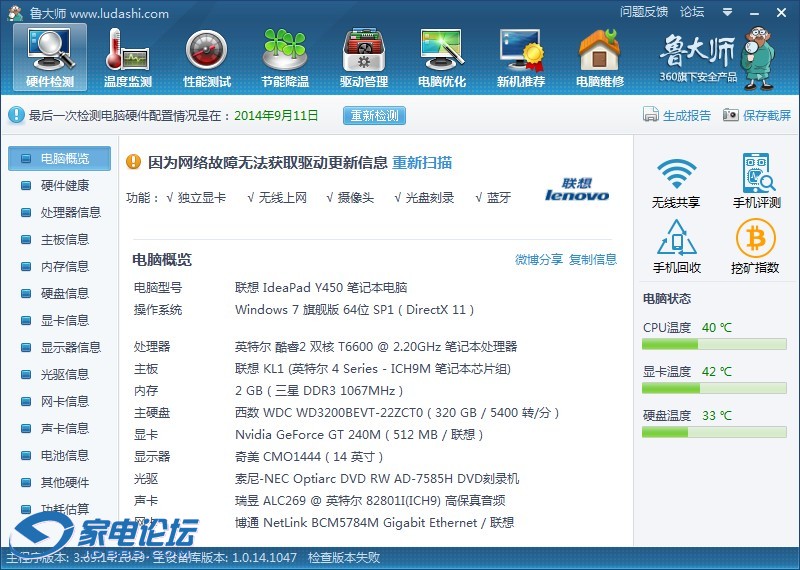Click 保存截屏 to save a screenshot
This screenshot has height=570, width=800.
757,115
